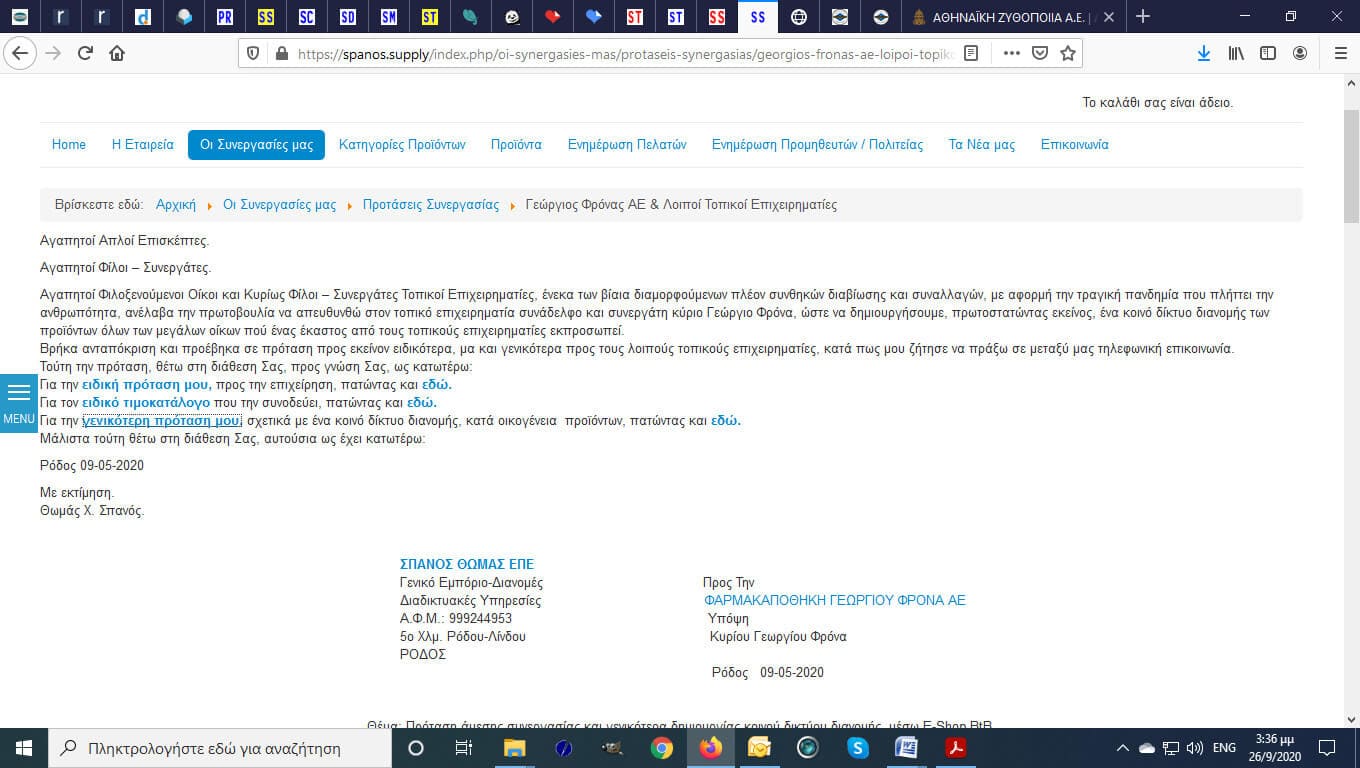Show the sidebars
The height and width of the screenshot is (768, 1360).
pyautogui.click(x=1268, y=53)
